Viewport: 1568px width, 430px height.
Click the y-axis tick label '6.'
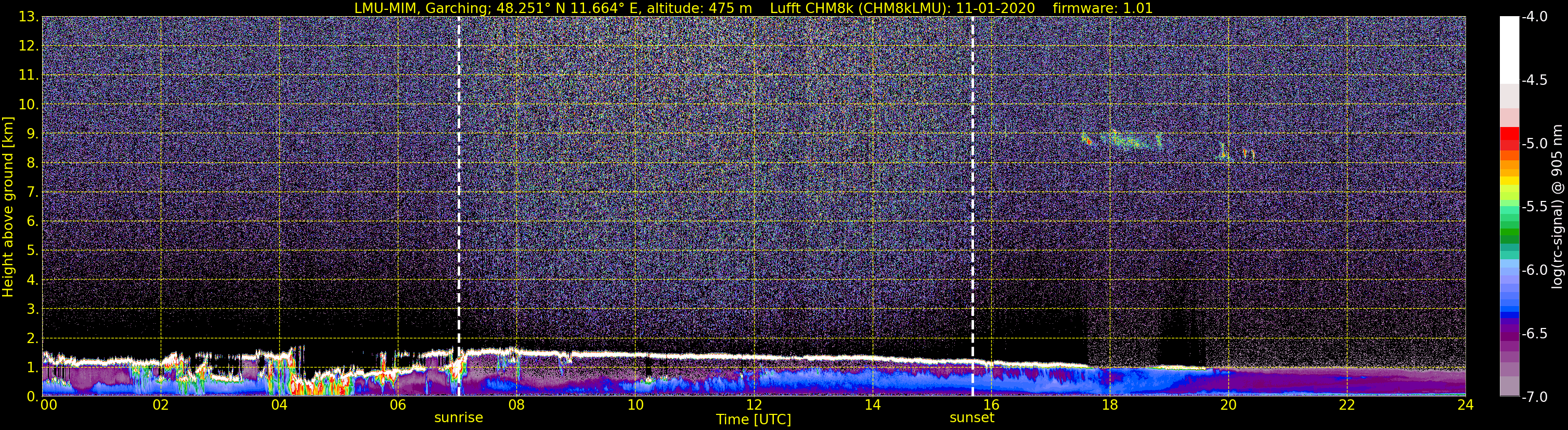pos(33,222)
